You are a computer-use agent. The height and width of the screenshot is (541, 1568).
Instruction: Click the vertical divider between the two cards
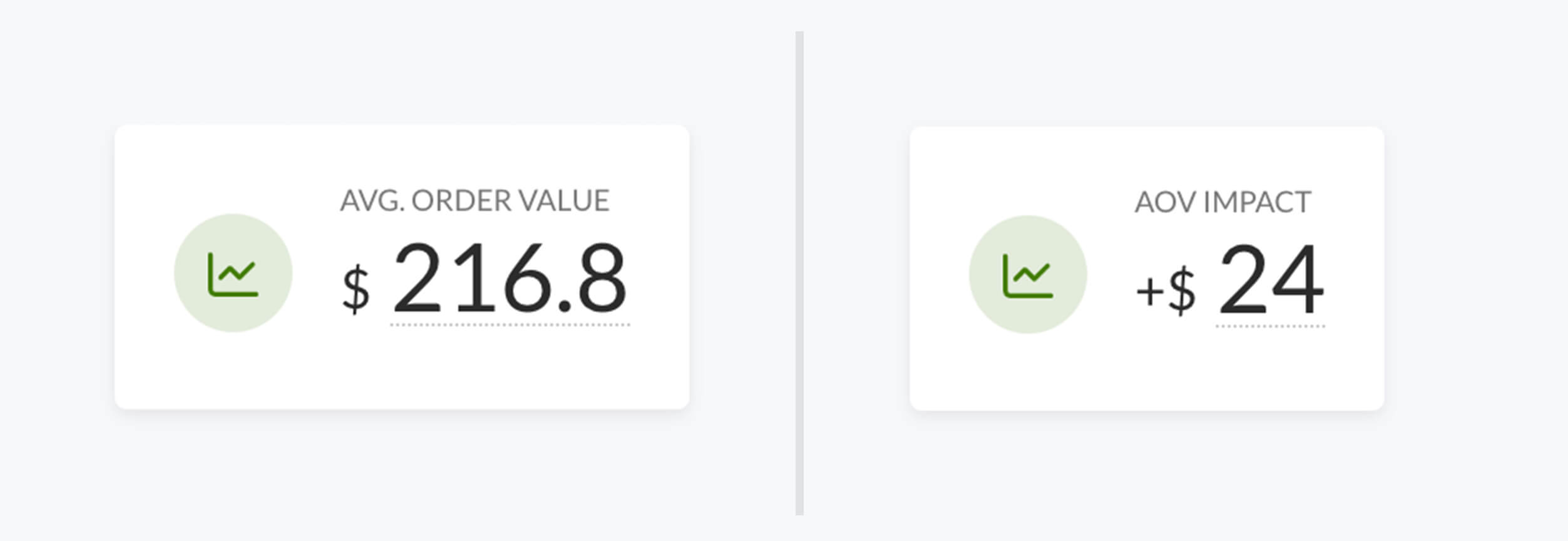tap(799, 273)
